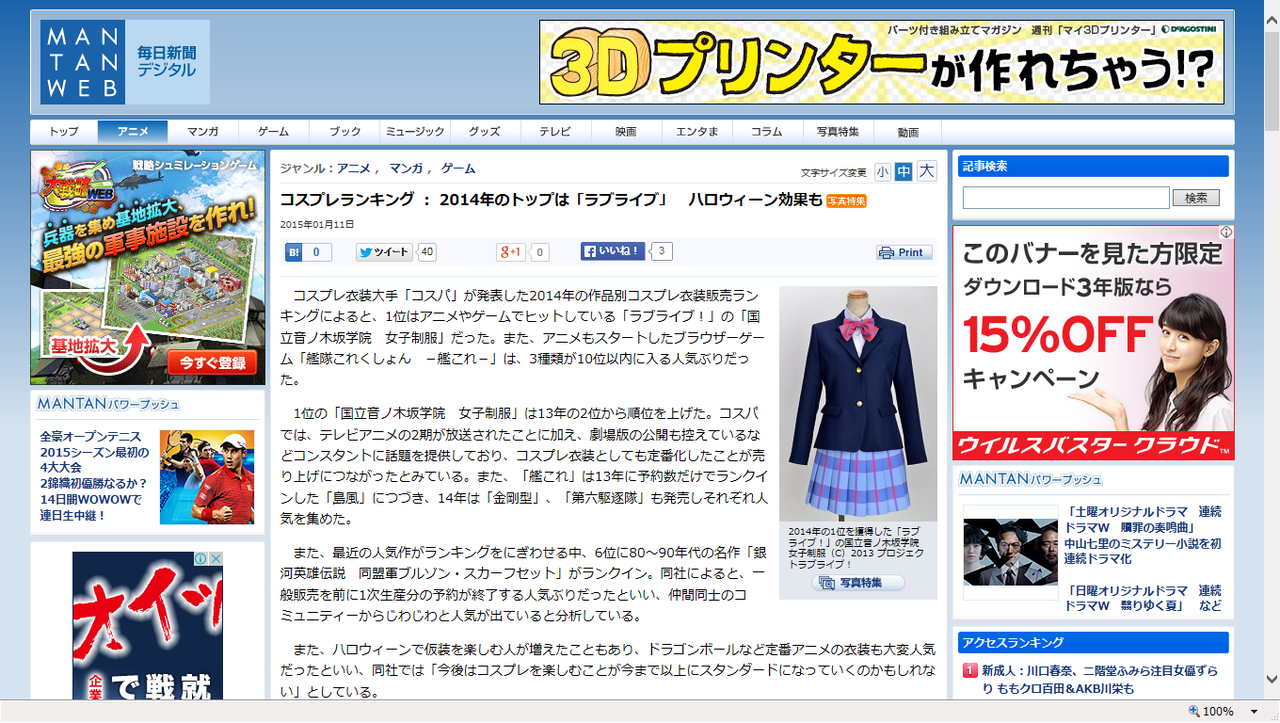Open 写真特集 badge next to headline

click(846, 201)
